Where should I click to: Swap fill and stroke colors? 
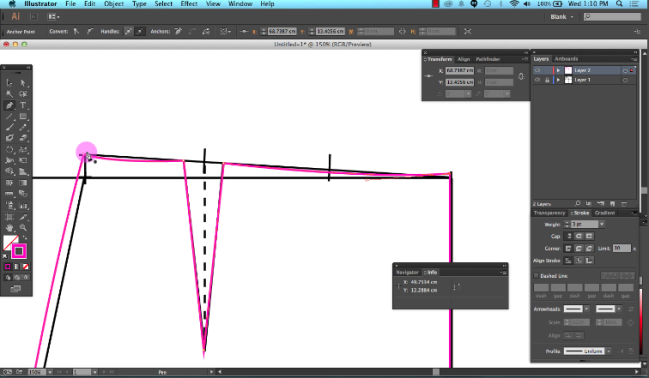click(x=25, y=238)
